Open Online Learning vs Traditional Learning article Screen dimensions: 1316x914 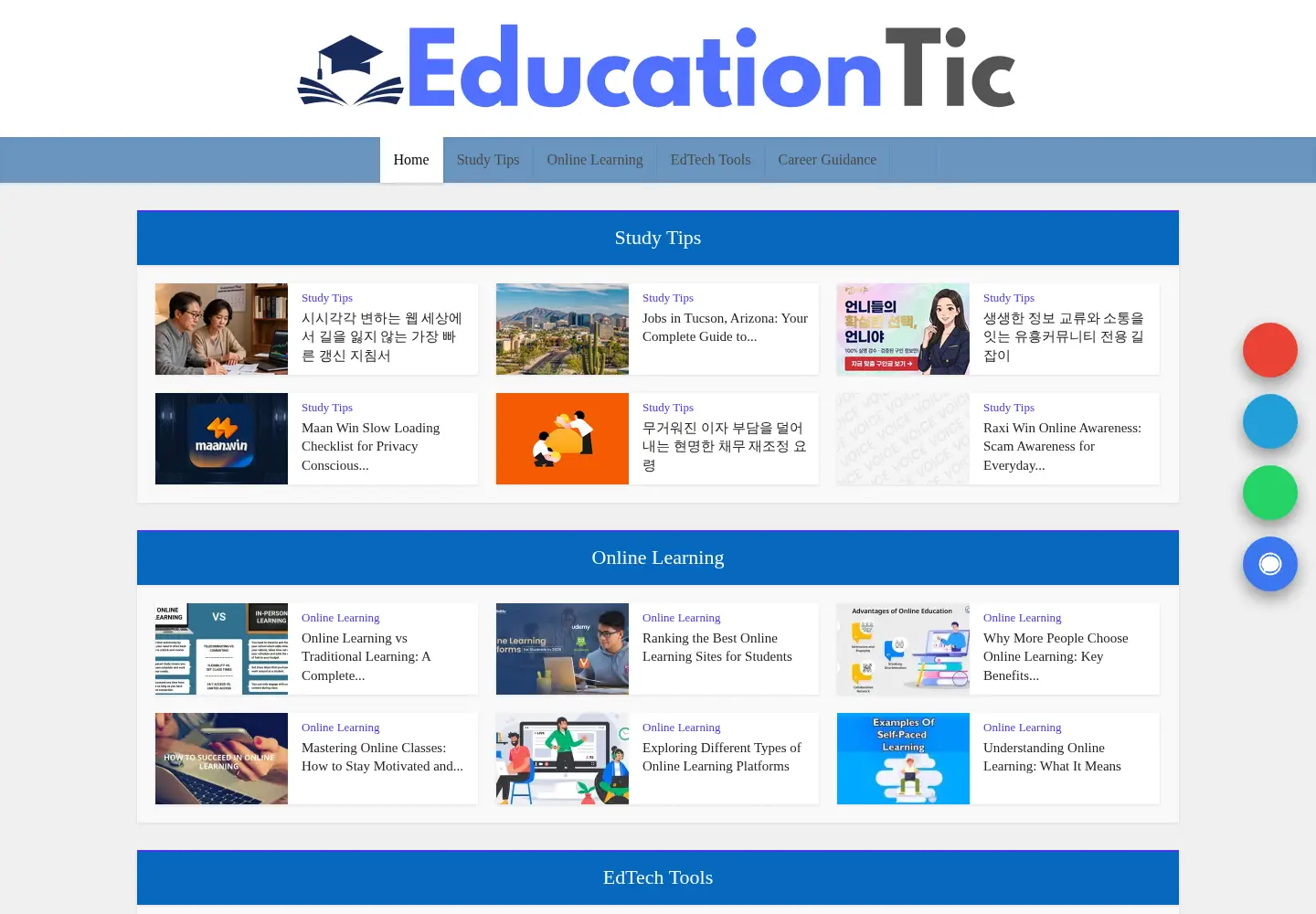coord(366,656)
